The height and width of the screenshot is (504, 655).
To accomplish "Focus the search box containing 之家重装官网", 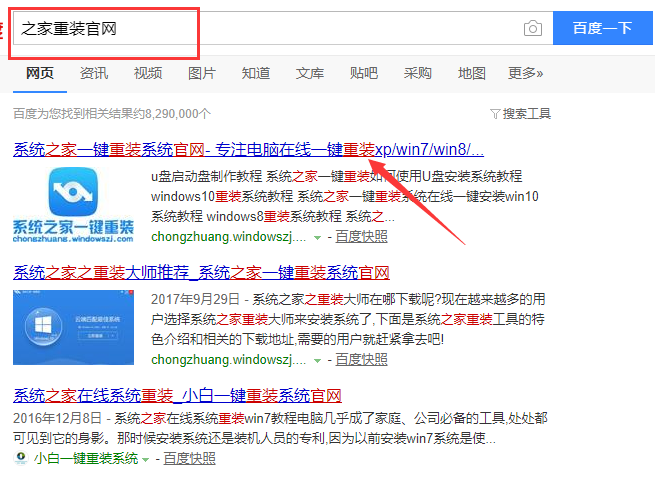I will click(260, 28).
